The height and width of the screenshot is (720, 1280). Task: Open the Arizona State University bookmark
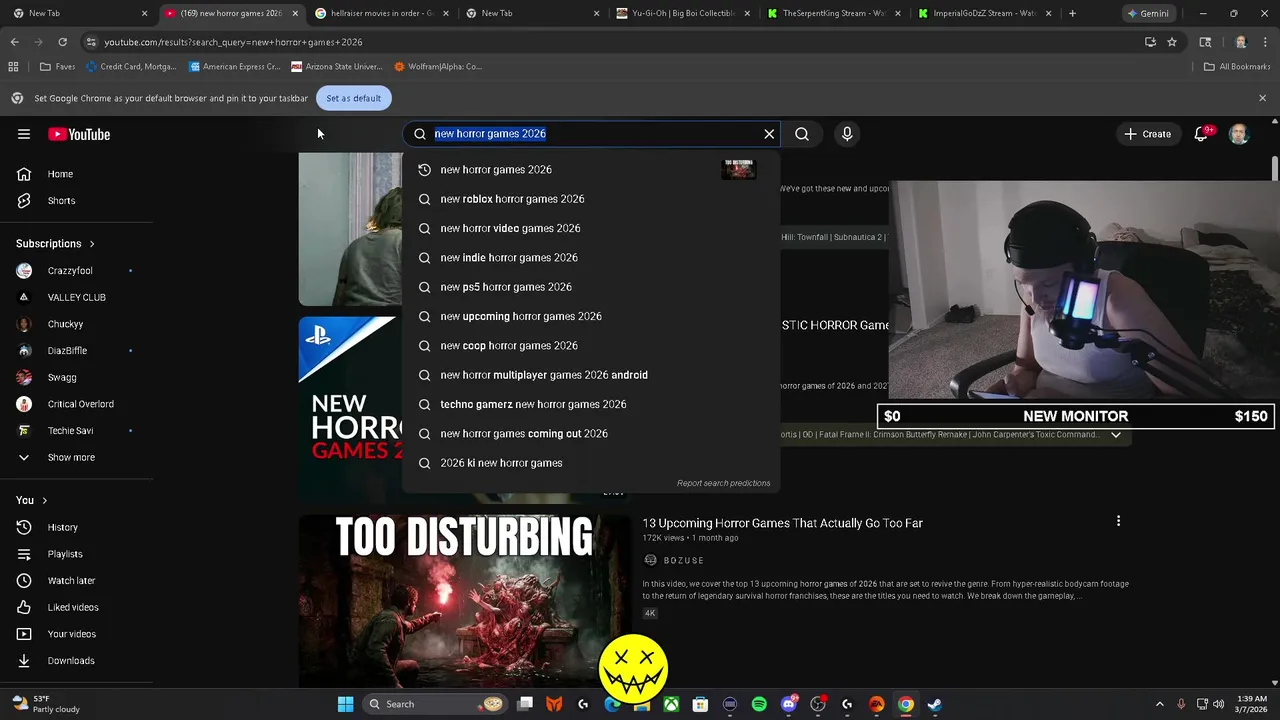337,67
